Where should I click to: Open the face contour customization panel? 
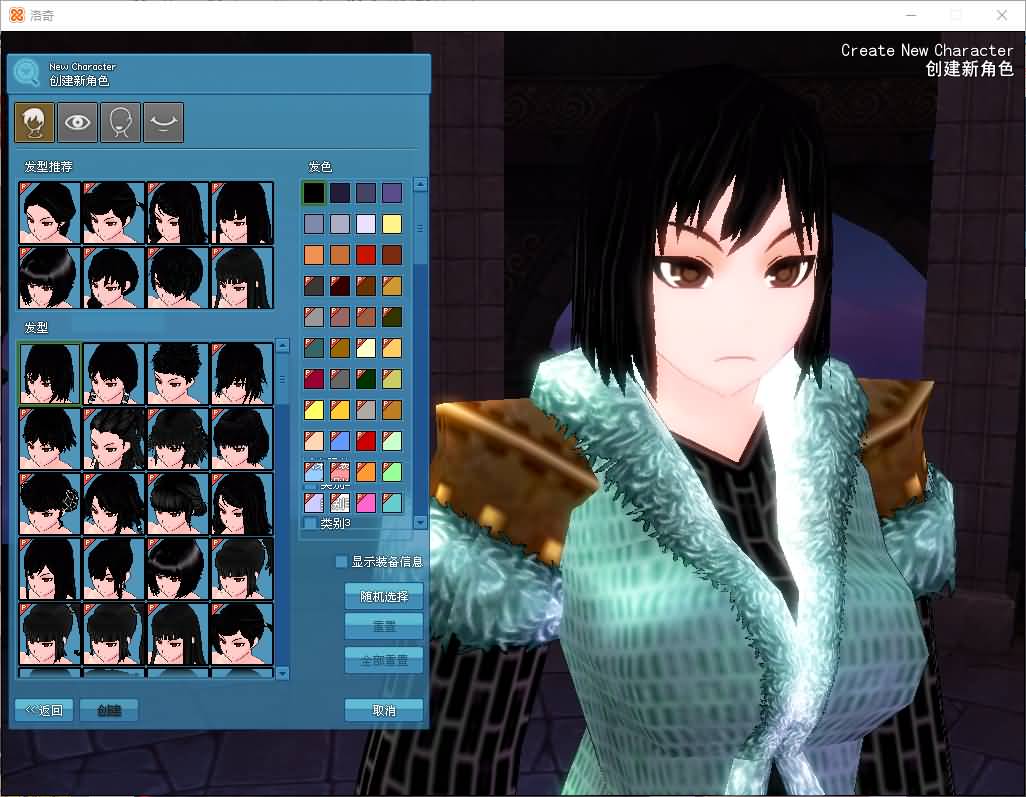[x=121, y=122]
